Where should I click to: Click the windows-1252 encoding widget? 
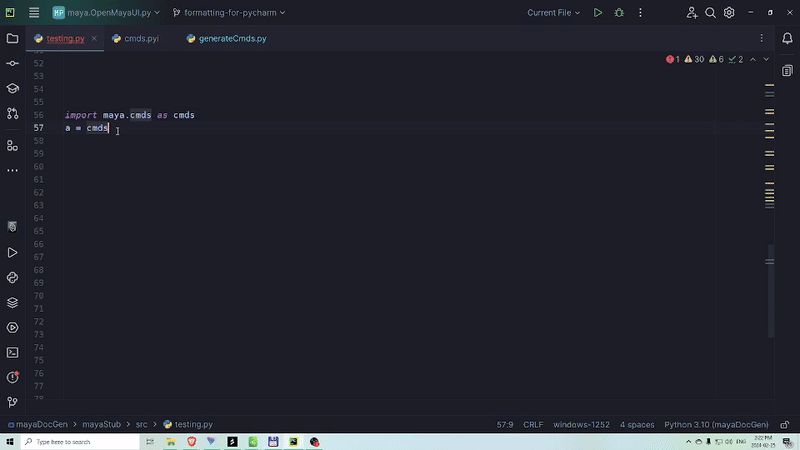coord(581,424)
